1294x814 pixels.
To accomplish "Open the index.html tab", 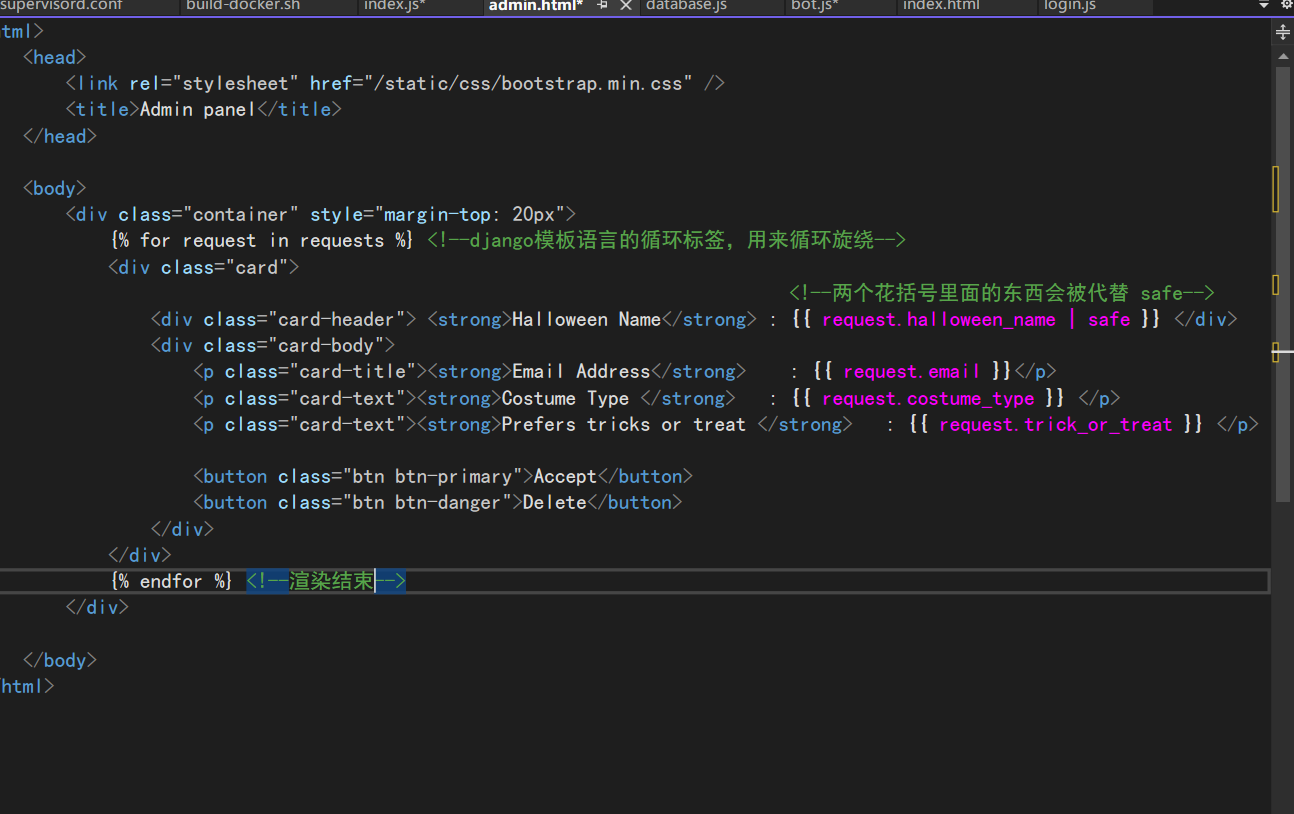I will click(x=941, y=6).
